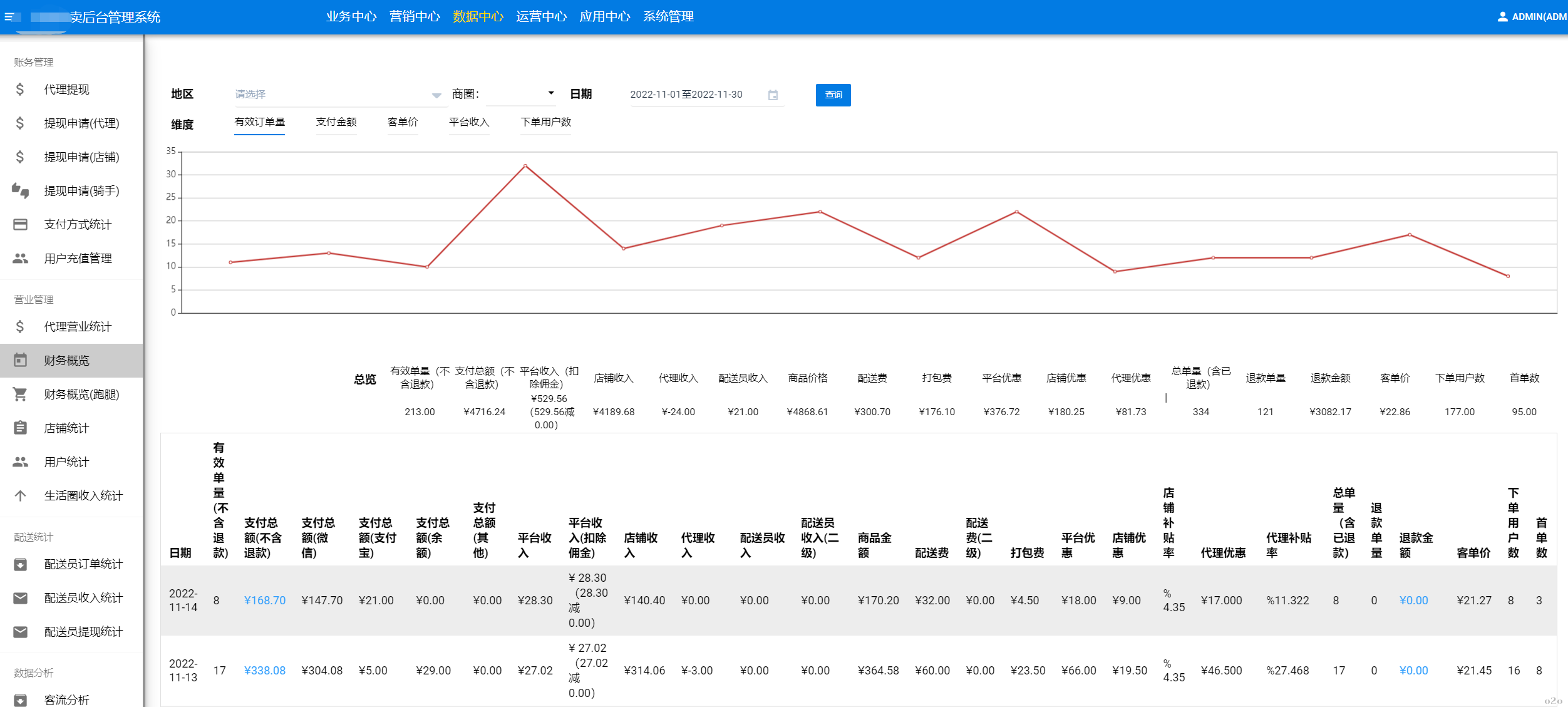The image size is (1568, 707).
Task: Select the 平台收入 dimension tab
Action: tap(469, 122)
